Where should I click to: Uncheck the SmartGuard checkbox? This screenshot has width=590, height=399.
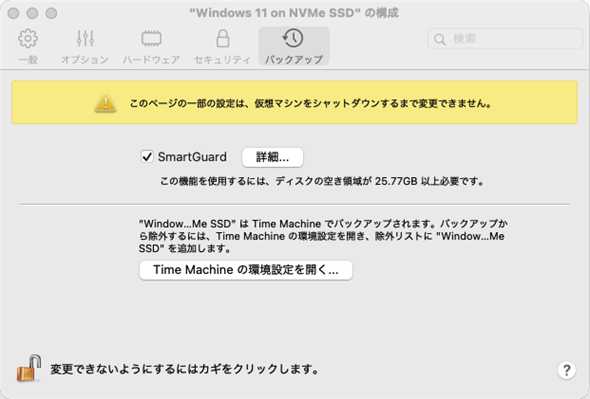tap(147, 157)
